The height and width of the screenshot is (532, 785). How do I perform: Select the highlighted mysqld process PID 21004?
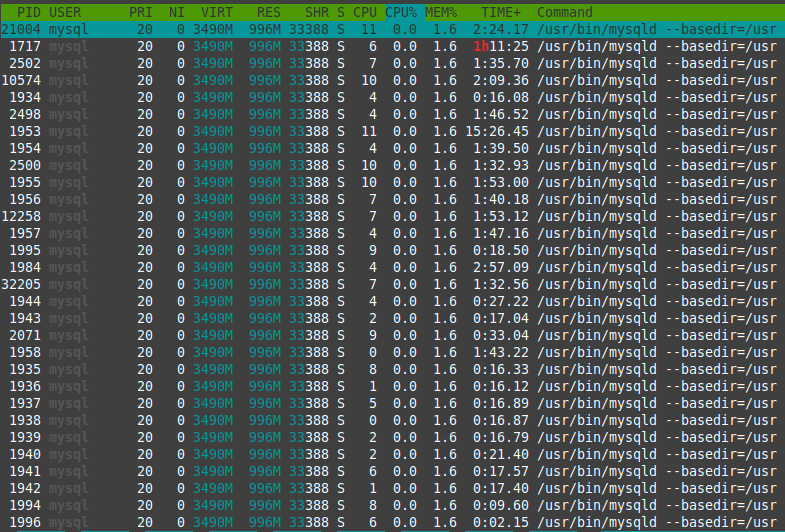click(x=22, y=29)
